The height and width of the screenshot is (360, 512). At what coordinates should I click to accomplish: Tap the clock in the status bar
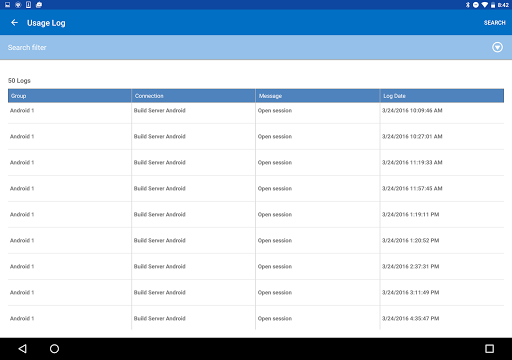click(503, 5)
